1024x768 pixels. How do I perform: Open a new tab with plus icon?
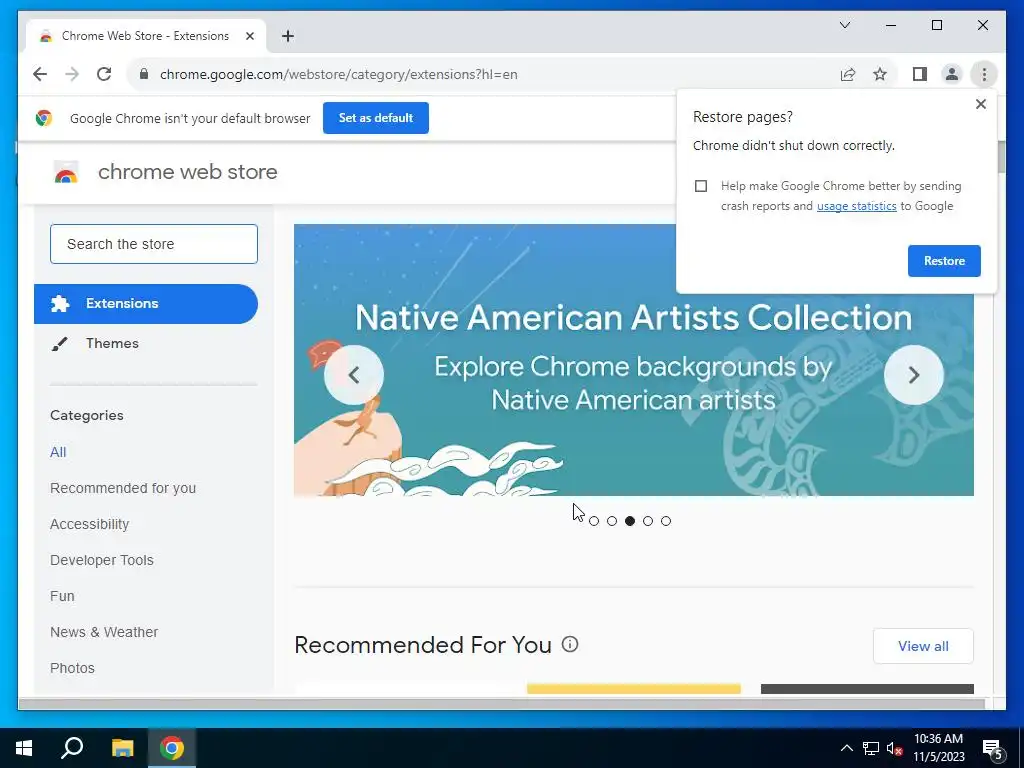pyautogui.click(x=288, y=36)
